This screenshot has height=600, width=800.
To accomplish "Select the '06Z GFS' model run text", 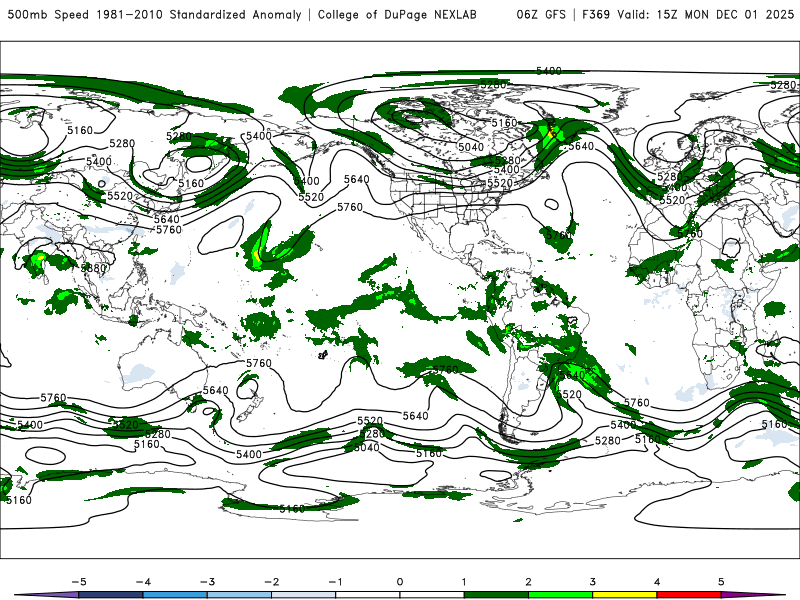I will coord(541,15).
